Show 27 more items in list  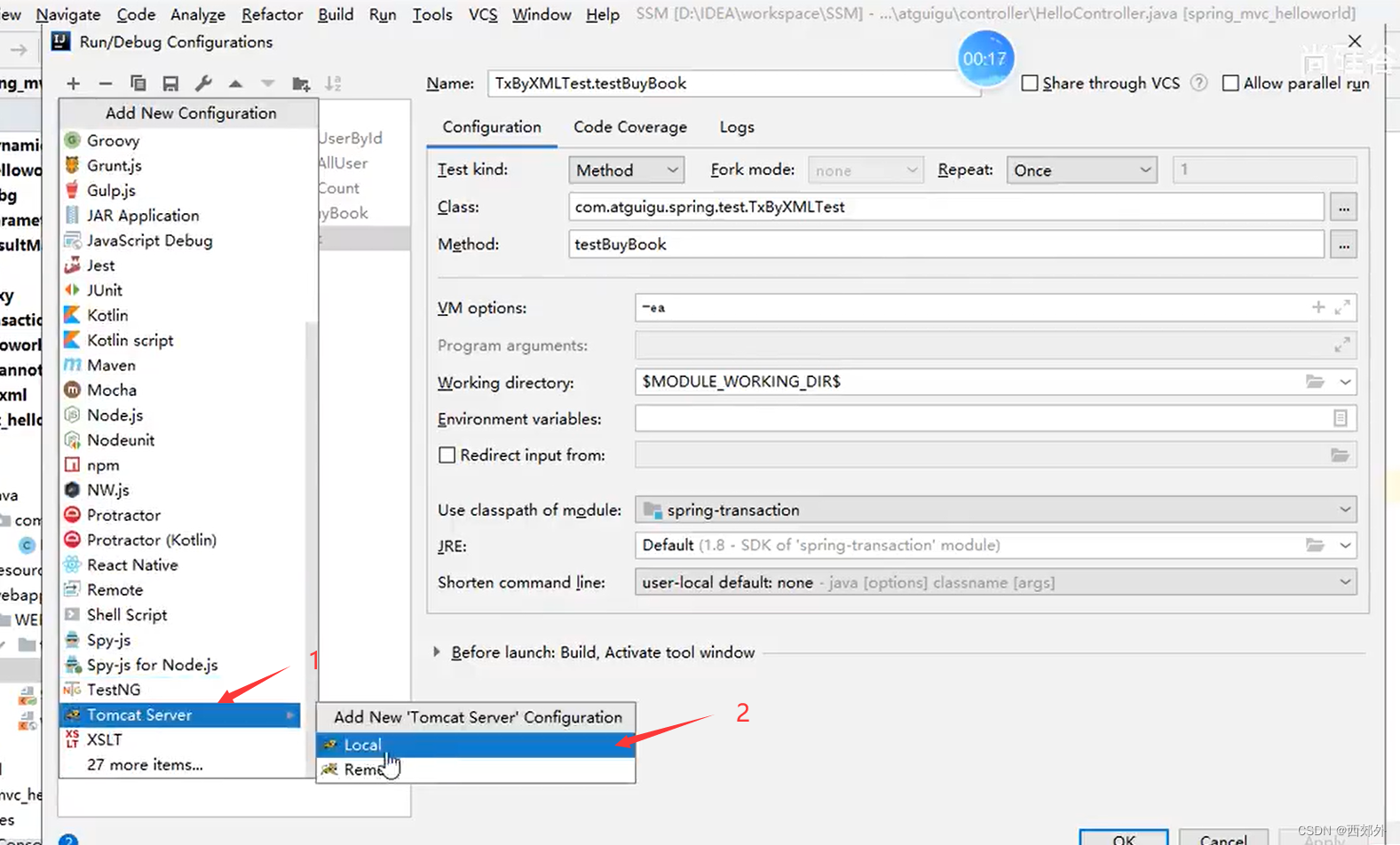click(x=145, y=764)
